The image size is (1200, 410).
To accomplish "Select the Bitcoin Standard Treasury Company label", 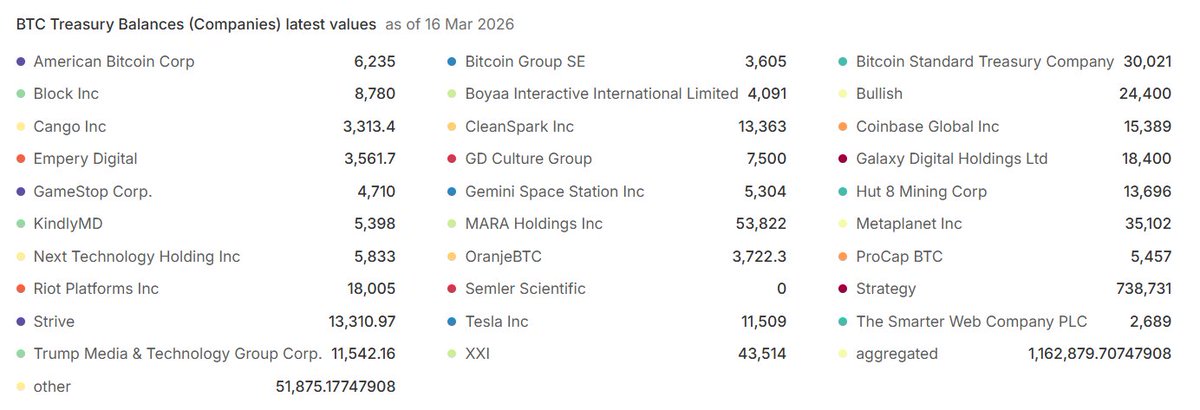I will click(985, 62).
